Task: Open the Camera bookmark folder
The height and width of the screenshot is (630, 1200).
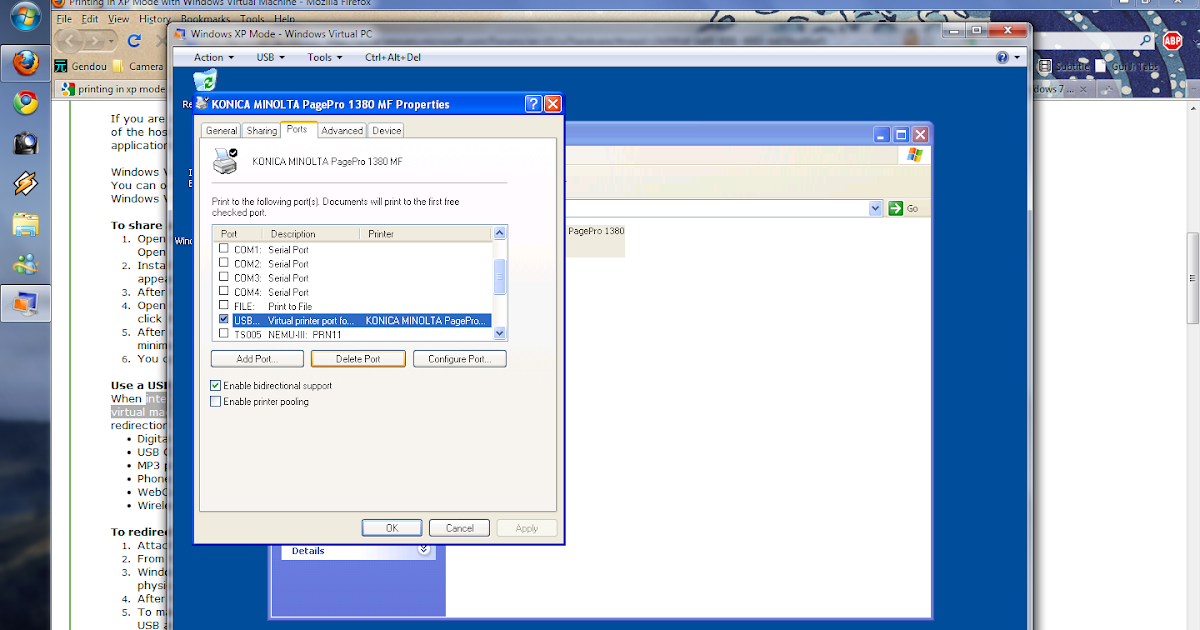Action: (138, 67)
